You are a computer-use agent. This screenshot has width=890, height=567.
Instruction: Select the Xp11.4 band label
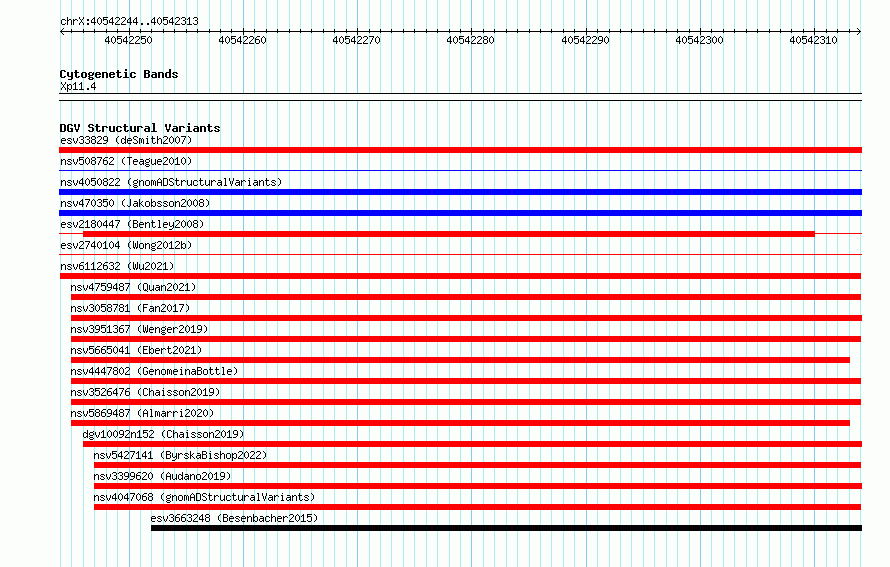[78, 86]
